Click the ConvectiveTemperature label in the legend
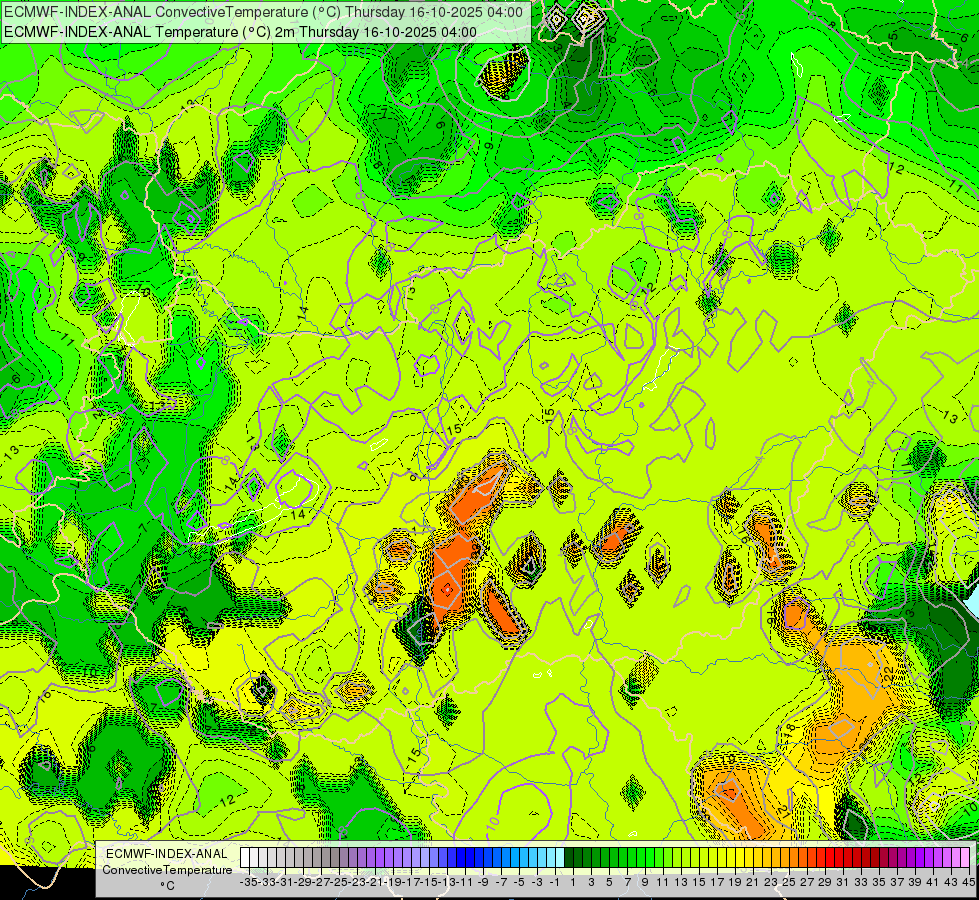The height and width of the screenshot is (900, 979). click(167, 869)
